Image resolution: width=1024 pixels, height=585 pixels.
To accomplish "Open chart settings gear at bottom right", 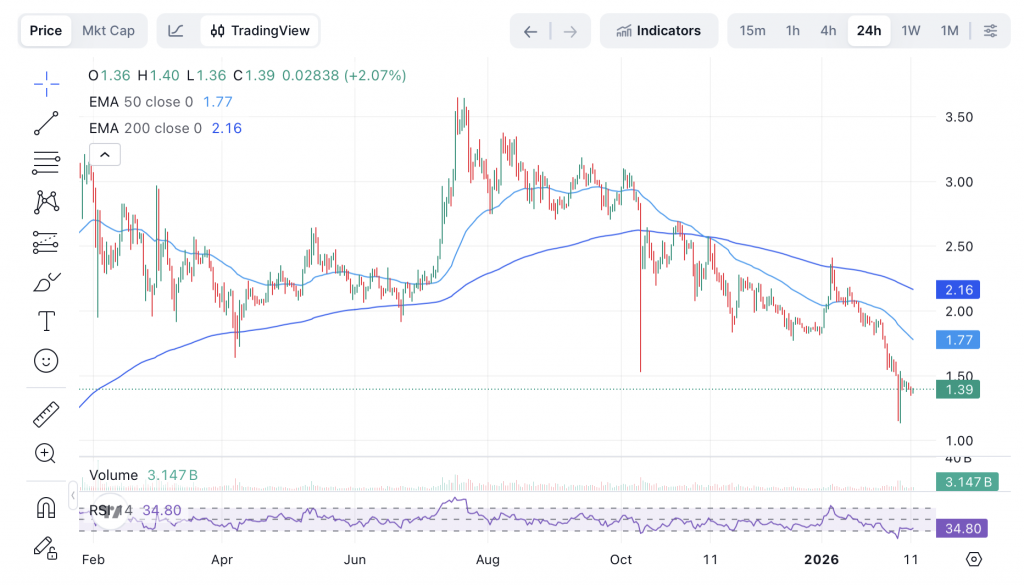I will (974, 558).
